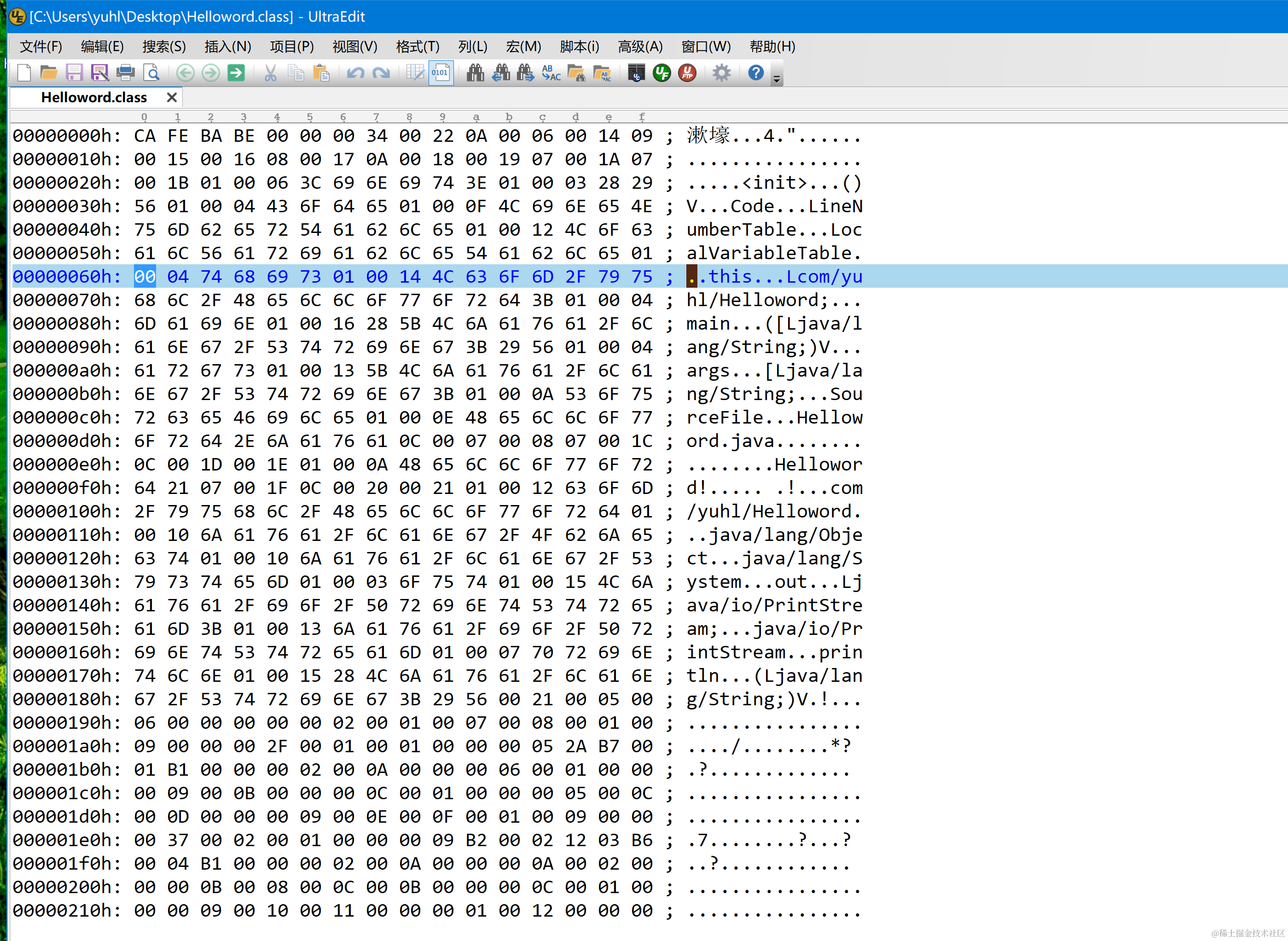Screen dimensions: 1288x941
Task: Open UltraFinder green UF icon
Action: point(661,73)
